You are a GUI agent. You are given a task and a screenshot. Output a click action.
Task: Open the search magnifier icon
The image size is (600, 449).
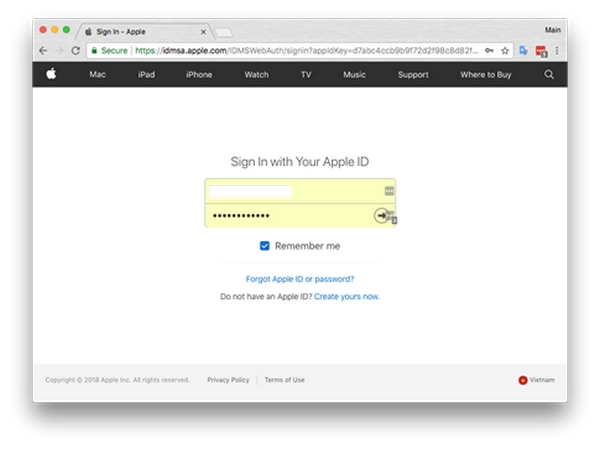point(549,74)
